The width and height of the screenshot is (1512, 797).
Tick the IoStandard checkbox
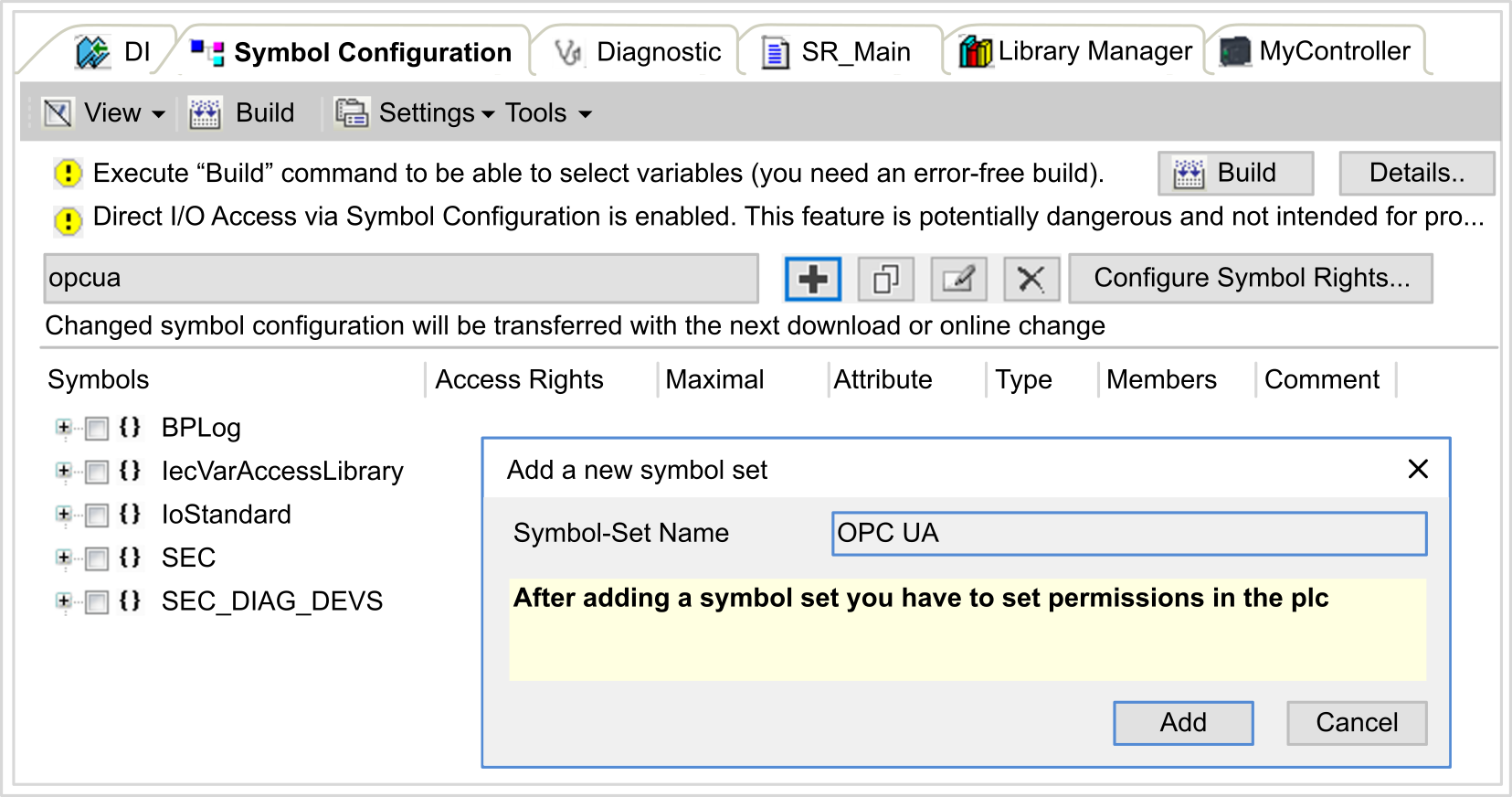coord(97,515)
